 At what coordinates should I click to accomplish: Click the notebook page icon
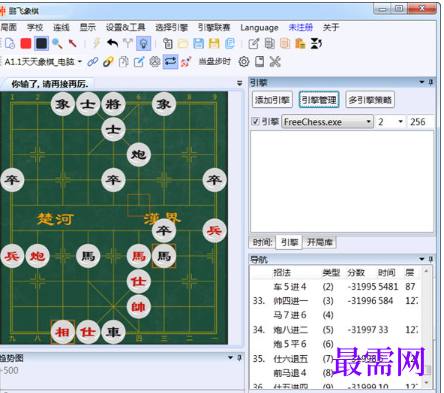259,62
